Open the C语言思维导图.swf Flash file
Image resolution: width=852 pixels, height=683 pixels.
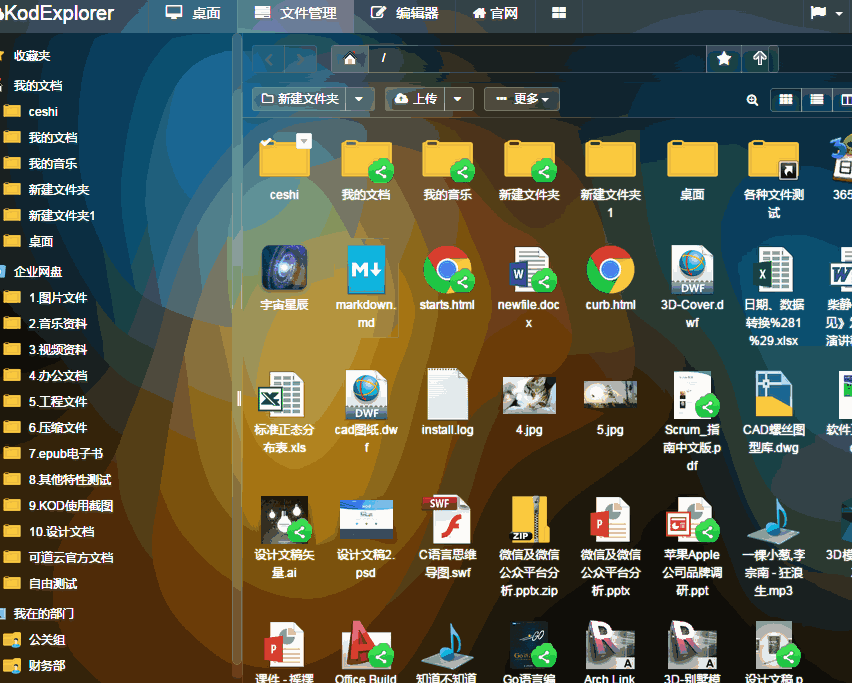click(x=446, y=518)
